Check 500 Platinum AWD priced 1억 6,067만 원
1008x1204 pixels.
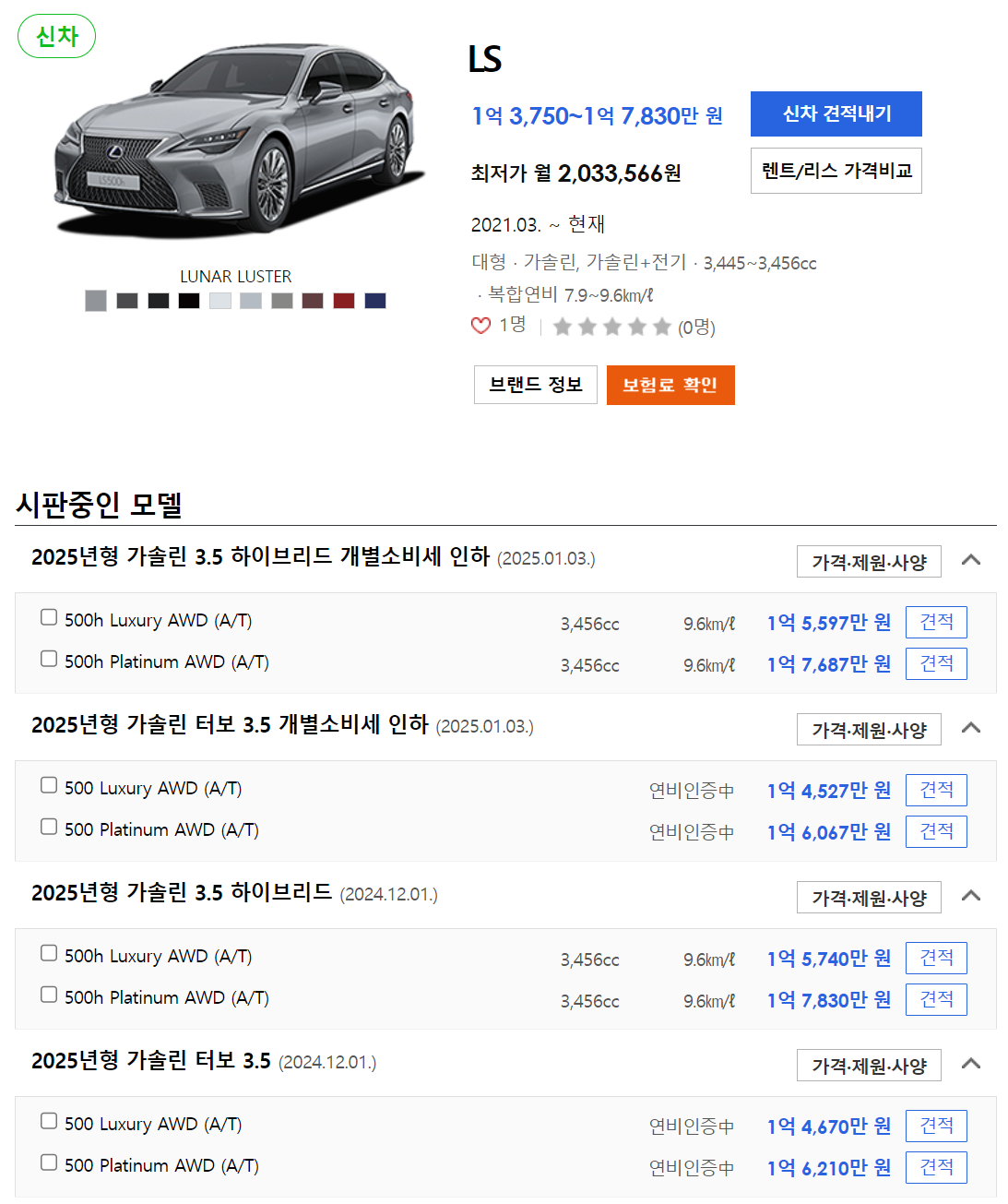coord(49,827)
